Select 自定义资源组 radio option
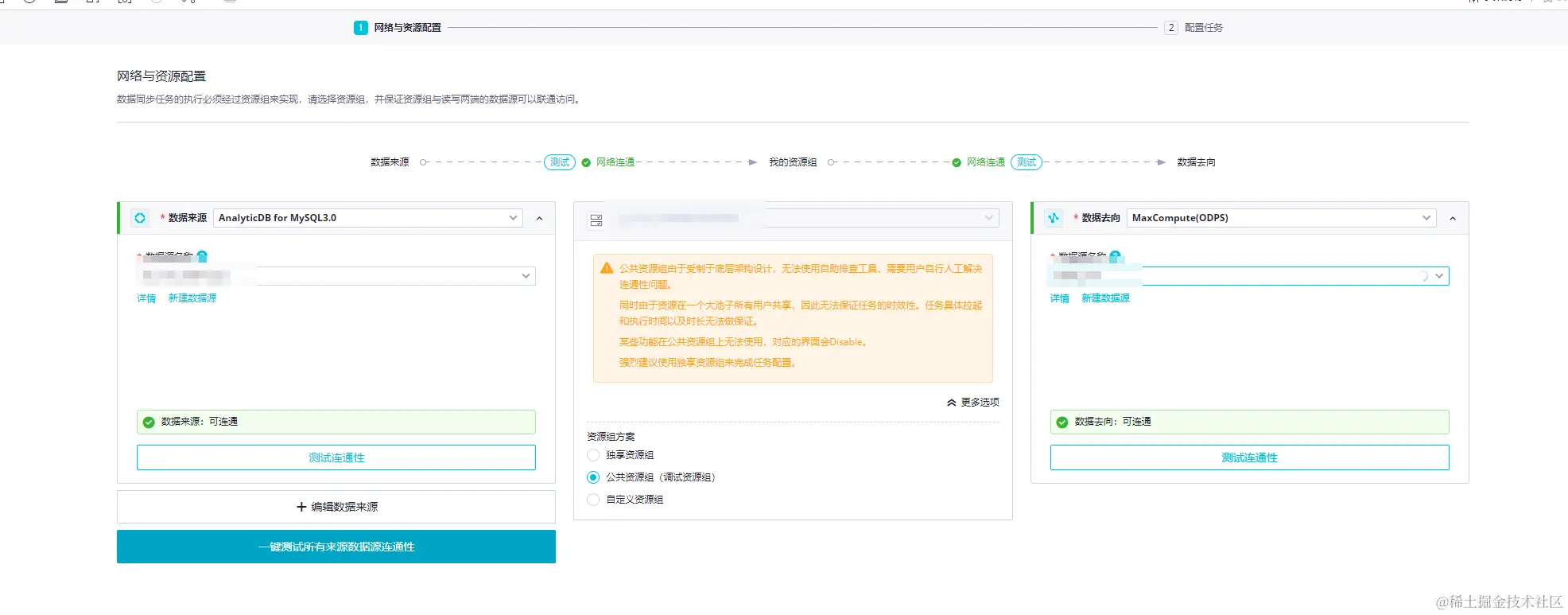 (593, 500)
